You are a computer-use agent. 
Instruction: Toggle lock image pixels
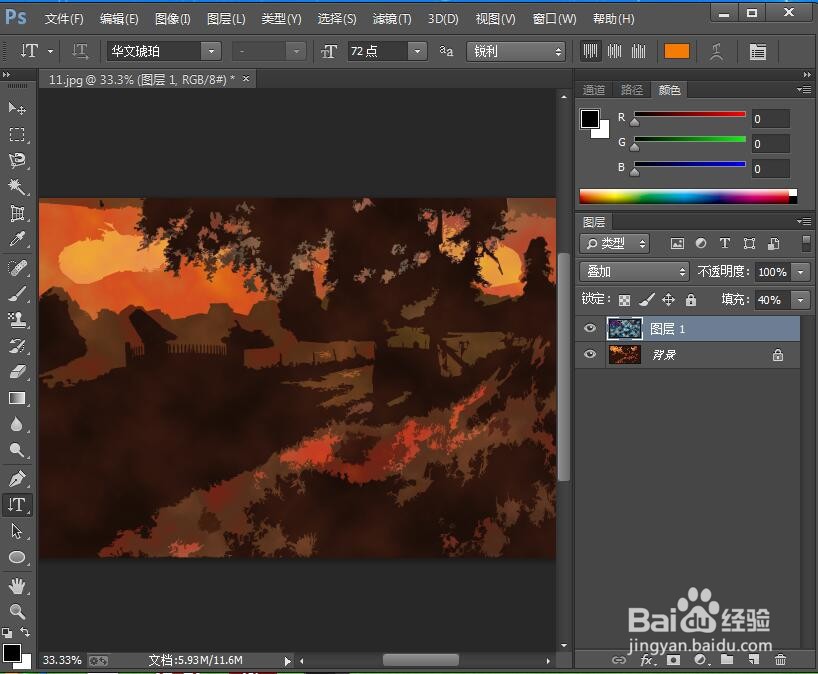click(646, 299)
